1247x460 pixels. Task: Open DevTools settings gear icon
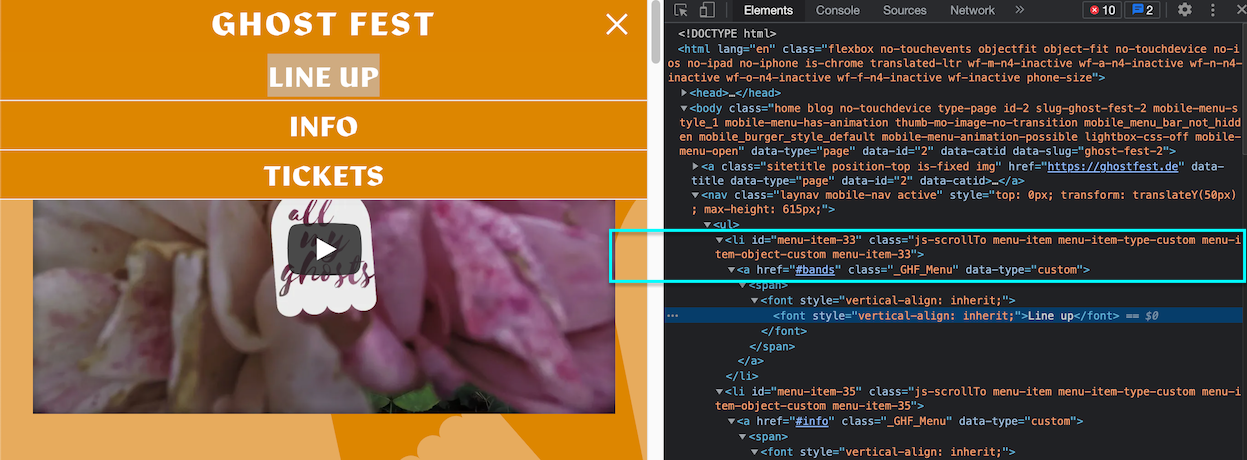click(x=1185, y=10)
